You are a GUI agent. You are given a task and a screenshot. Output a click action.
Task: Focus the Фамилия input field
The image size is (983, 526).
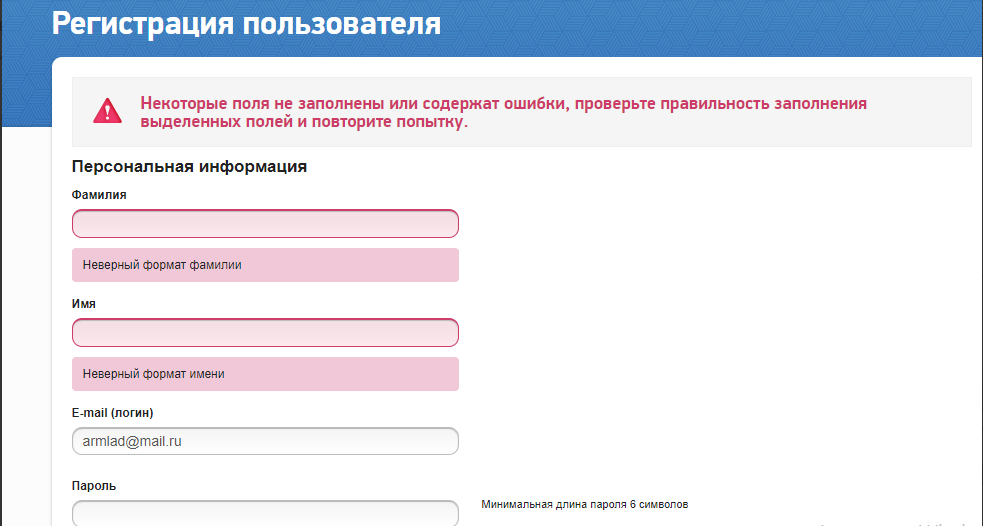click(x=265, y=224)
